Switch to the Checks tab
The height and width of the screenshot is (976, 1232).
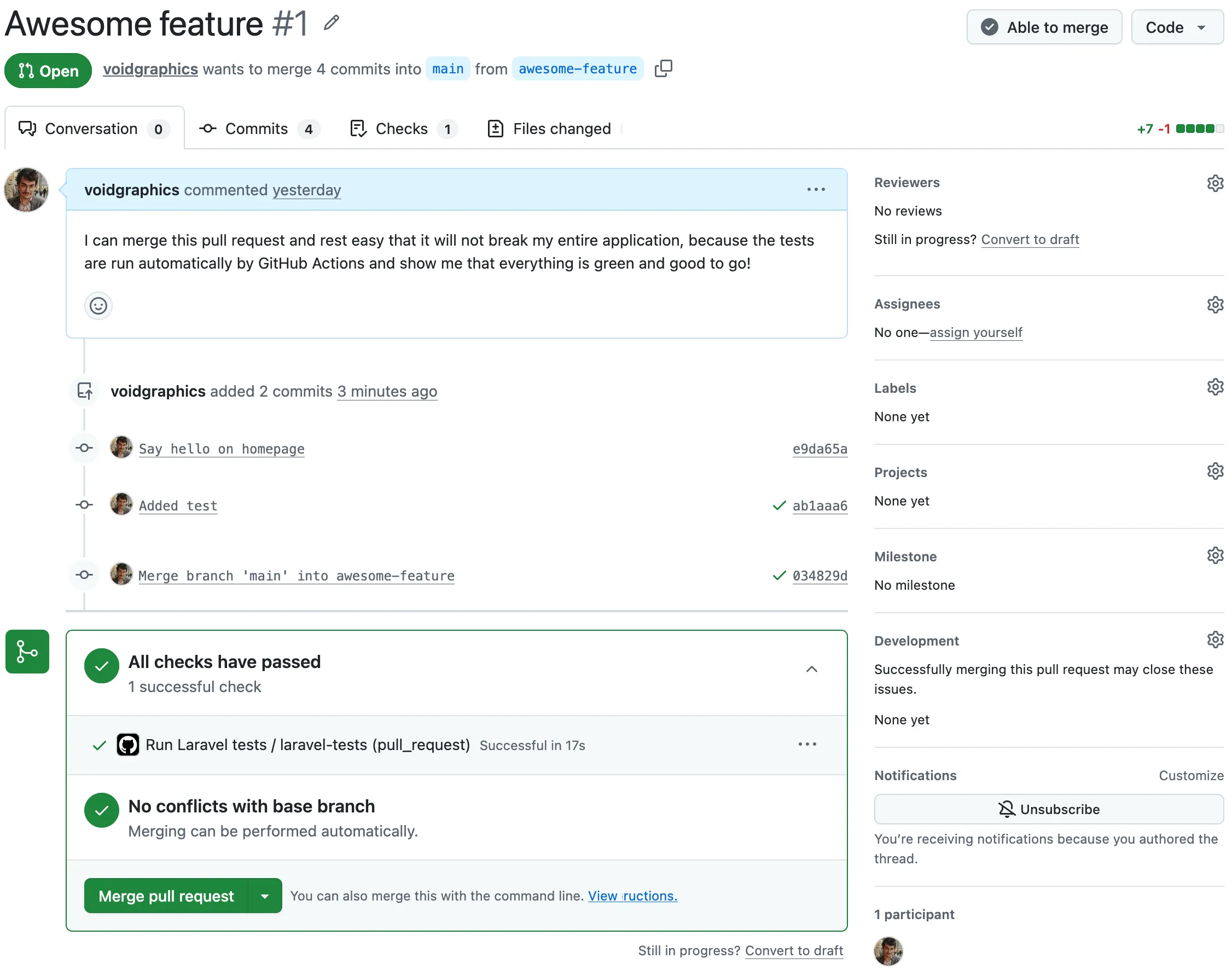coord(403,129)
